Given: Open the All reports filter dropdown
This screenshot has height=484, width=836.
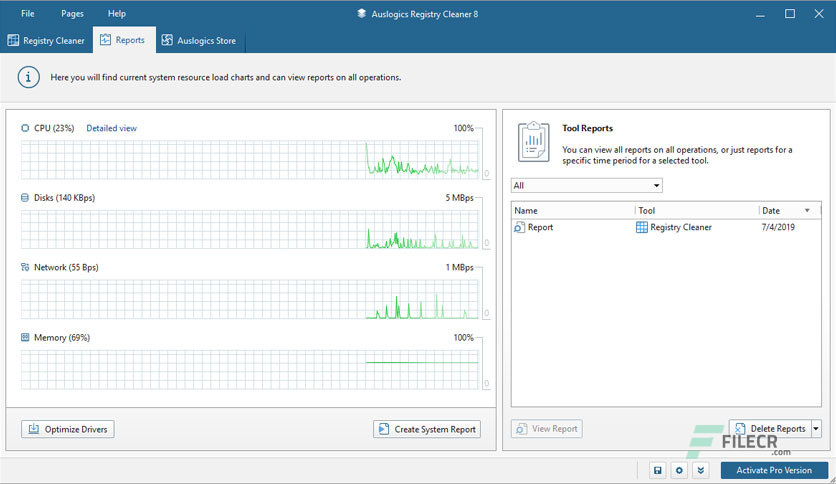Looking at the screenshot, I should click(x=586, y=185).
